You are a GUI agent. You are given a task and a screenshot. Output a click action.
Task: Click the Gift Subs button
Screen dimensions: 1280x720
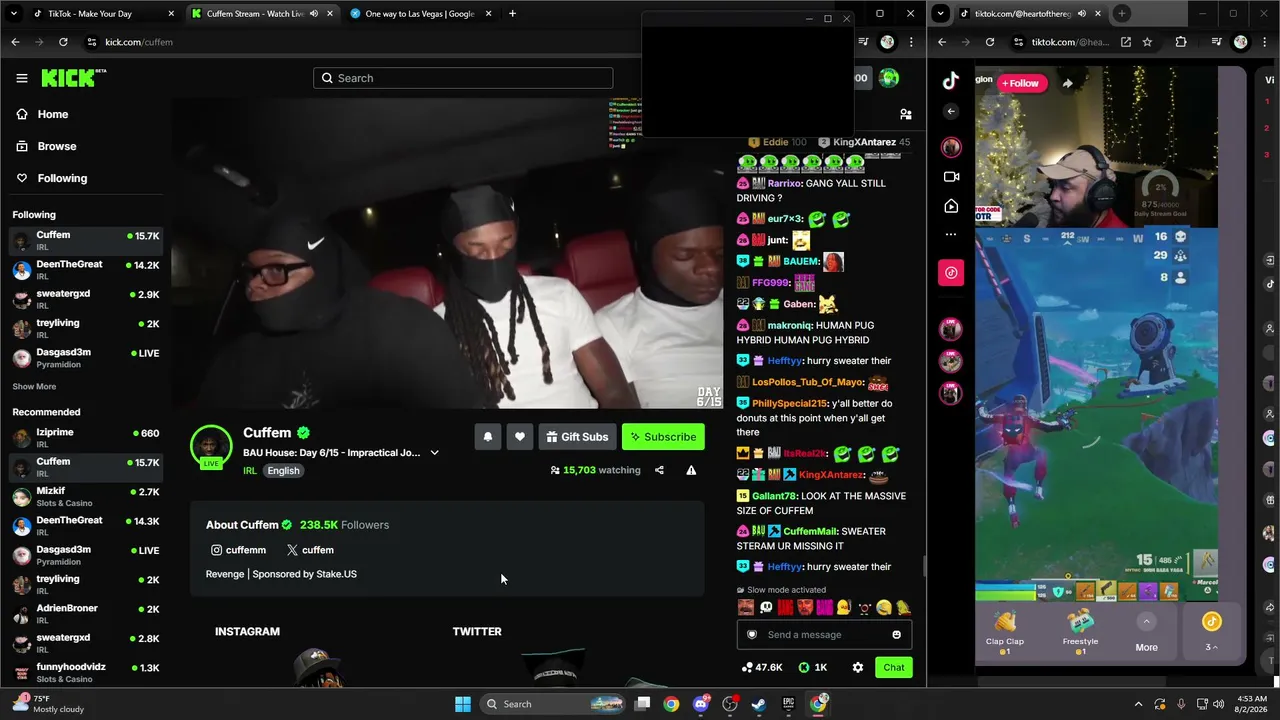tap(577, 437)
